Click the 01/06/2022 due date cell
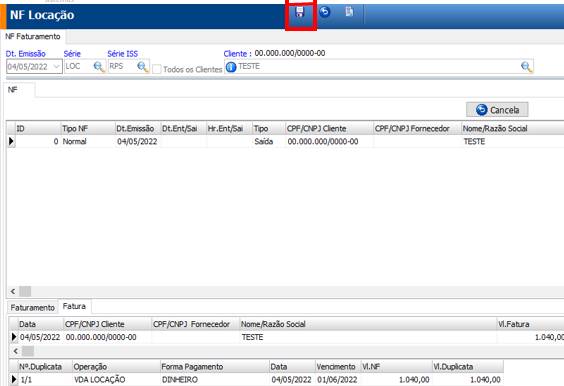The height and width of the screenshot is (386, 564). tap(338, 380)
